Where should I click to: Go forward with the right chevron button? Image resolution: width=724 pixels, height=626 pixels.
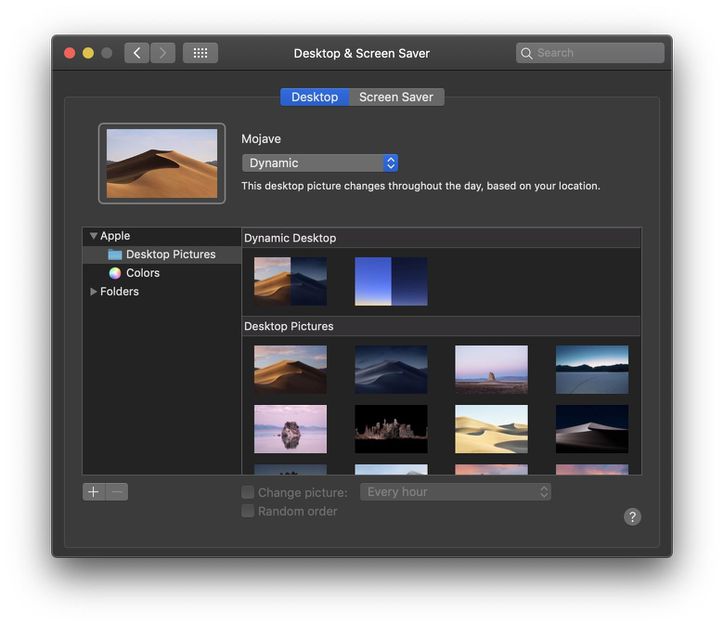pos(163,53)
